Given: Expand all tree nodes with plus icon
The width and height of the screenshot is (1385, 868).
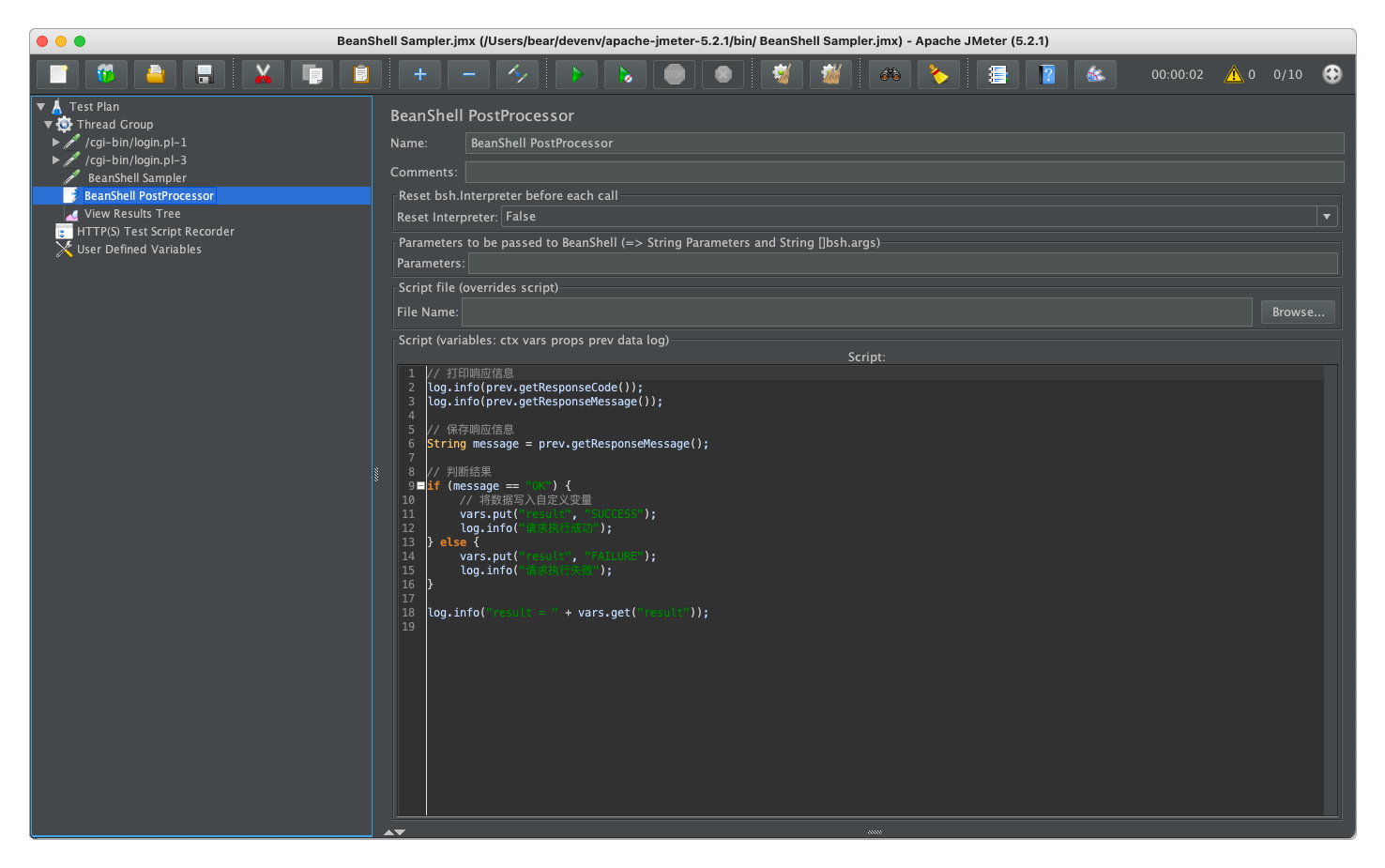Looking at the screenshot, I should point(420,74).
